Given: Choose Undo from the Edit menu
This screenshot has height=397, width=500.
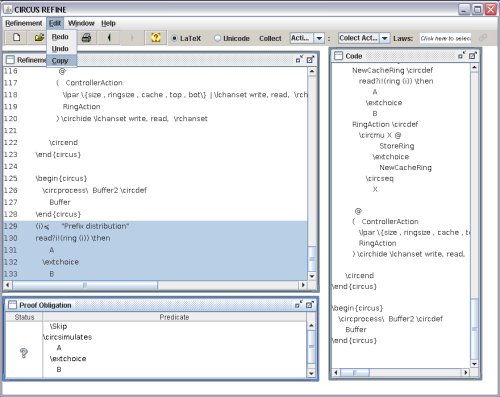Looking at the screenshot, I should [x=62, y=49].
